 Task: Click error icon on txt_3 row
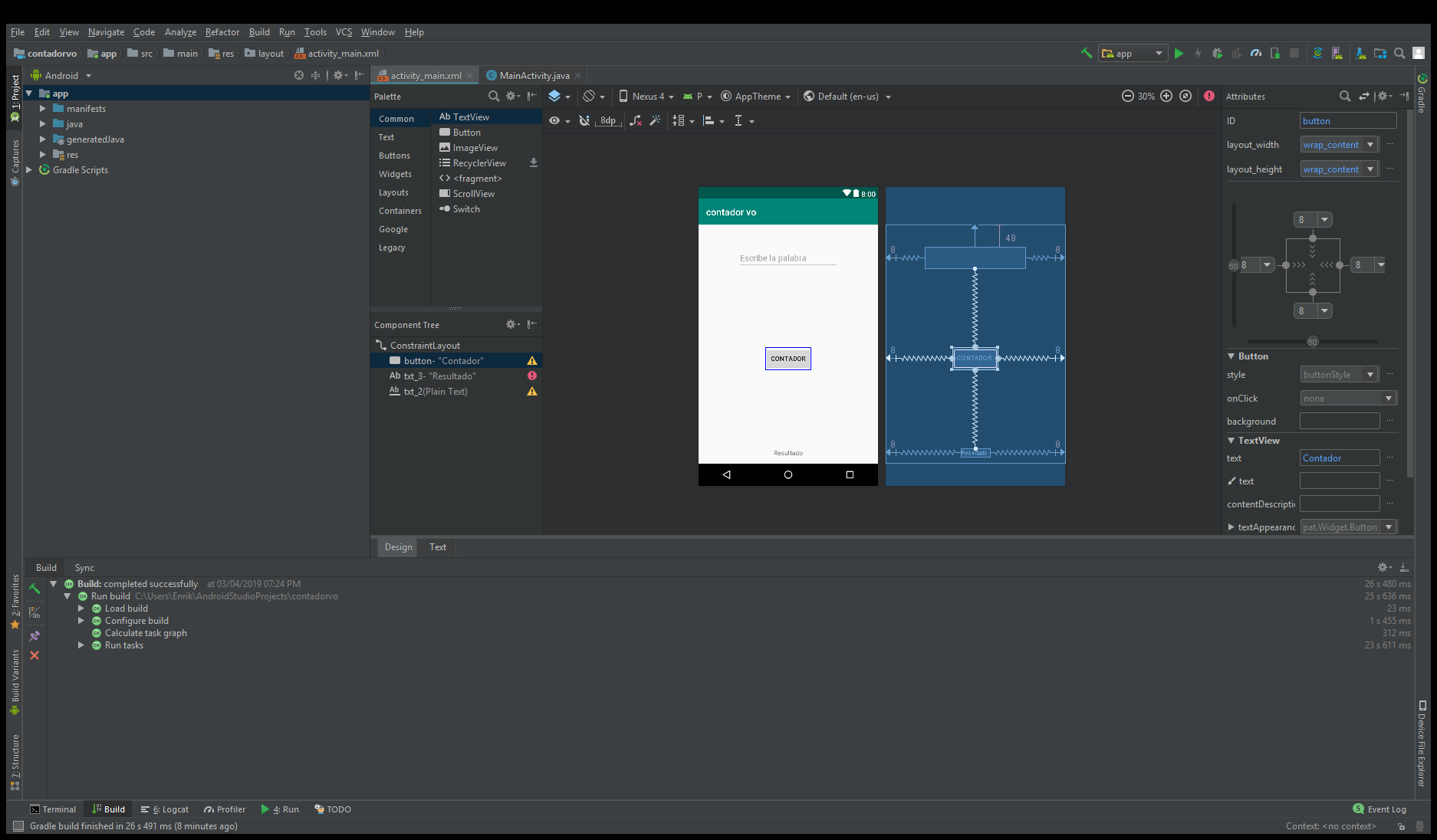click(x=532, y=376)
